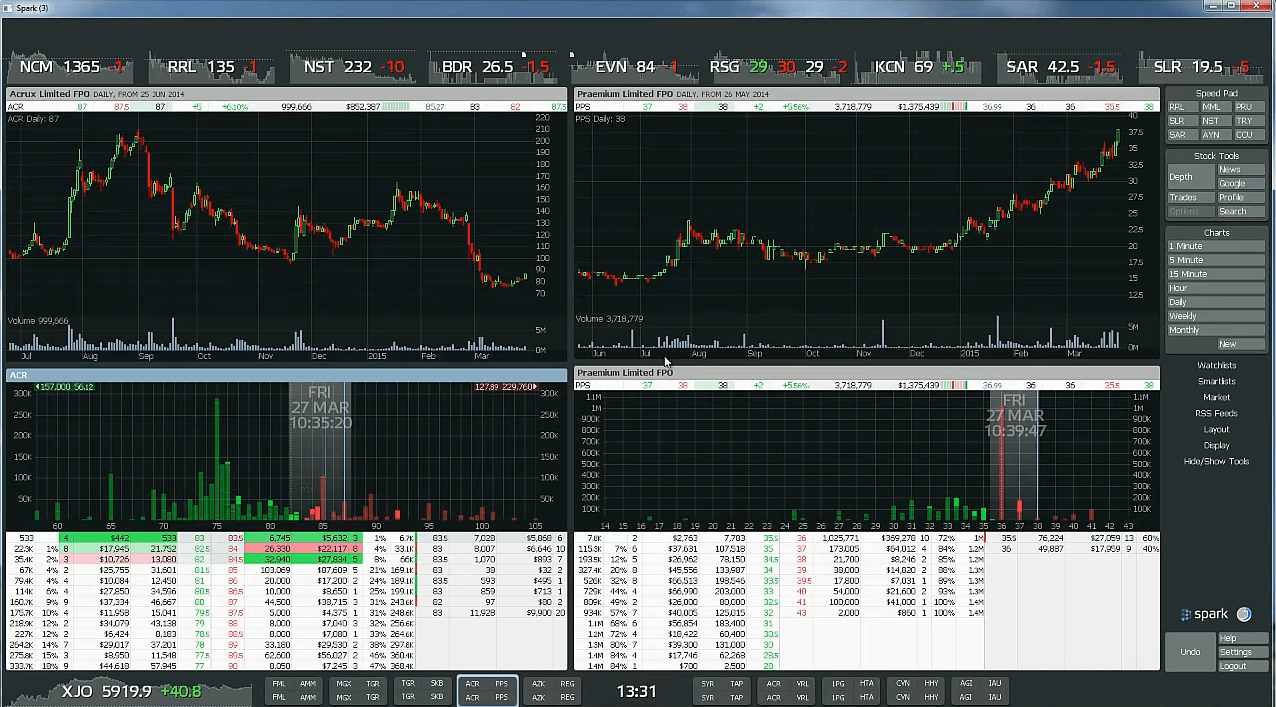Switch to the ACR/PPS layout tab

click(487, 690)
